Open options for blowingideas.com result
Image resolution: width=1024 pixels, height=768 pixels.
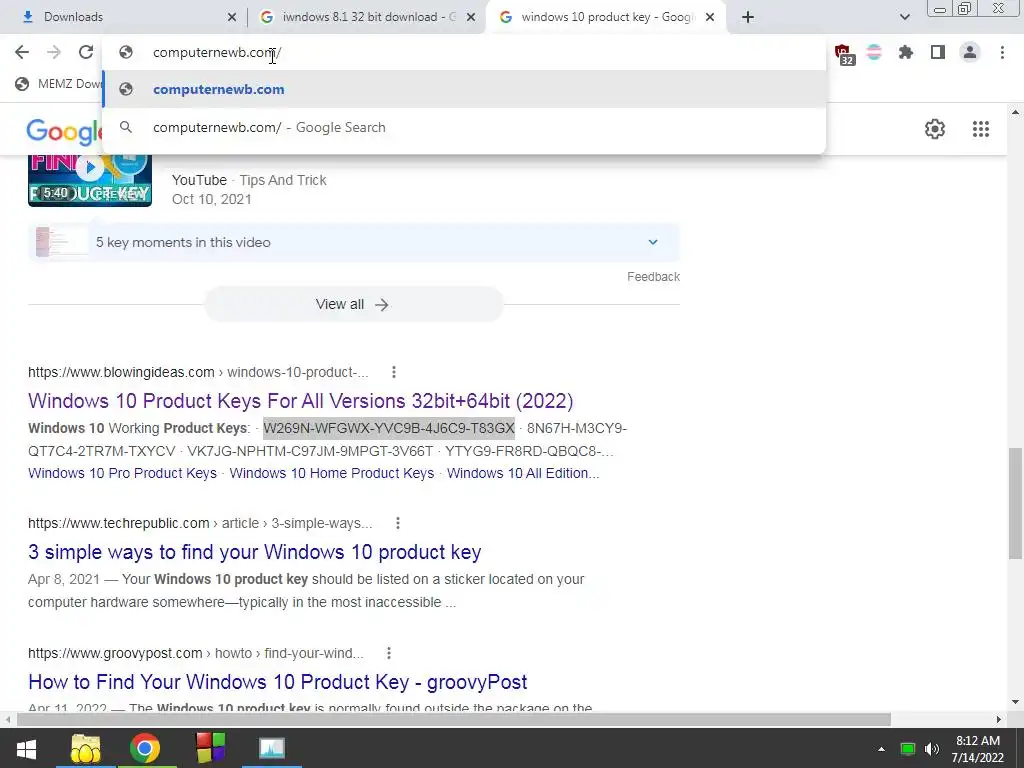tap(394, 372)
